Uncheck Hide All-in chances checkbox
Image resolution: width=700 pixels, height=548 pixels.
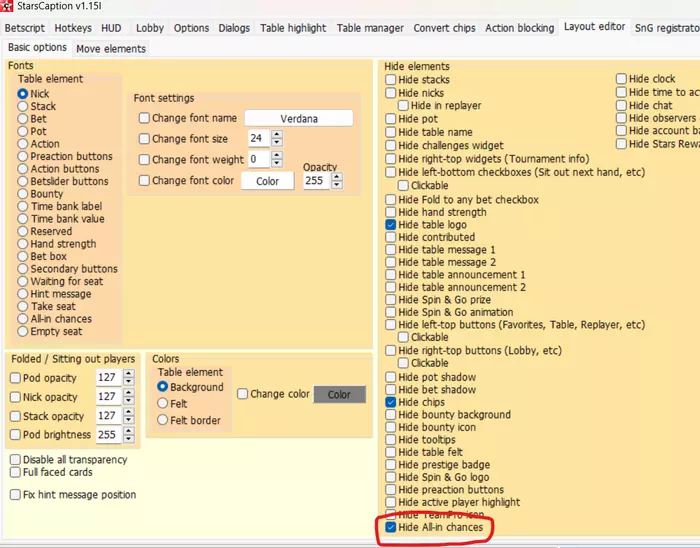(x=391, y=527)
